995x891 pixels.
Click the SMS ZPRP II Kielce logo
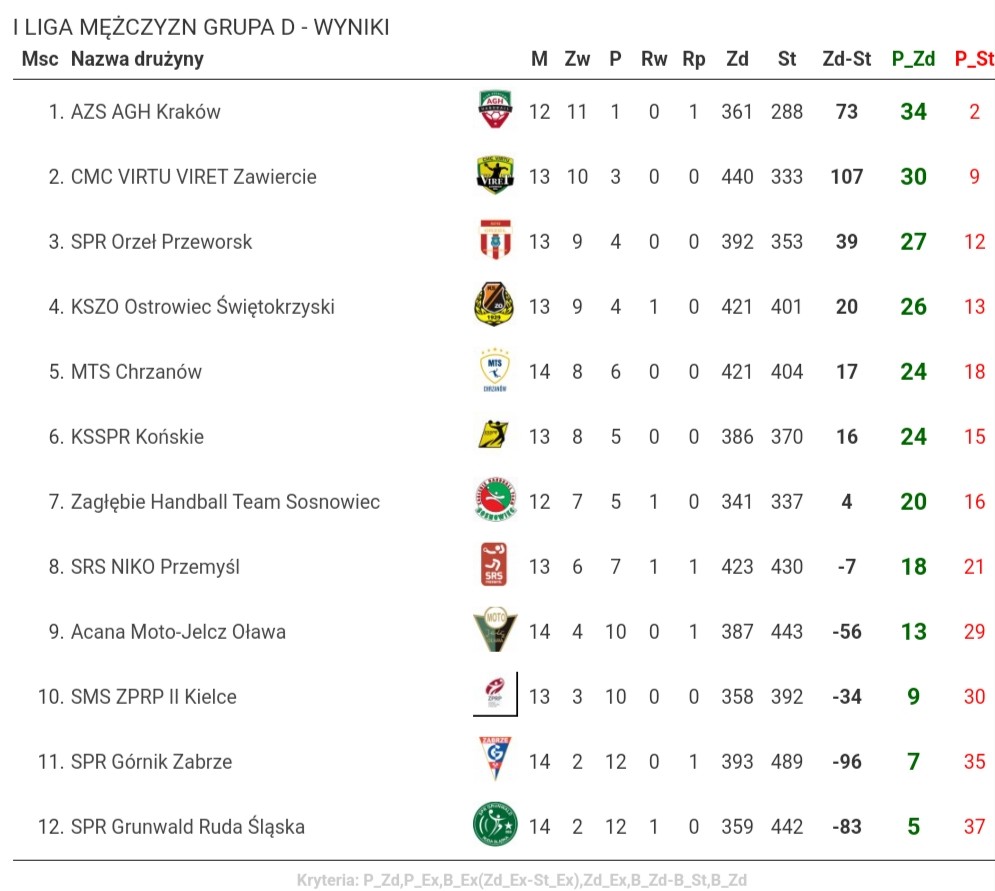[495, 695]
